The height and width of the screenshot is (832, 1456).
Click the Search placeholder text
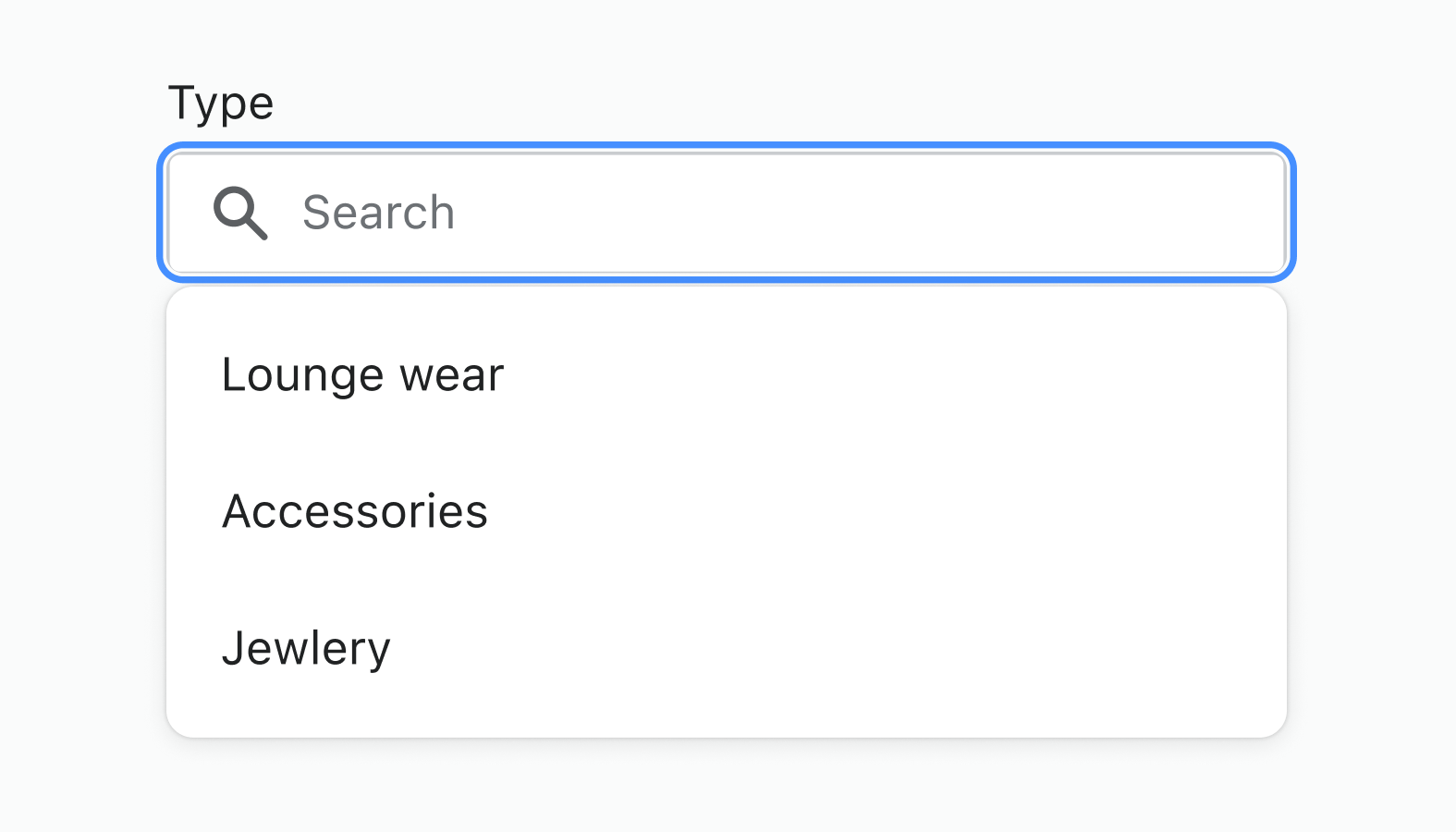tap(379, 213)
